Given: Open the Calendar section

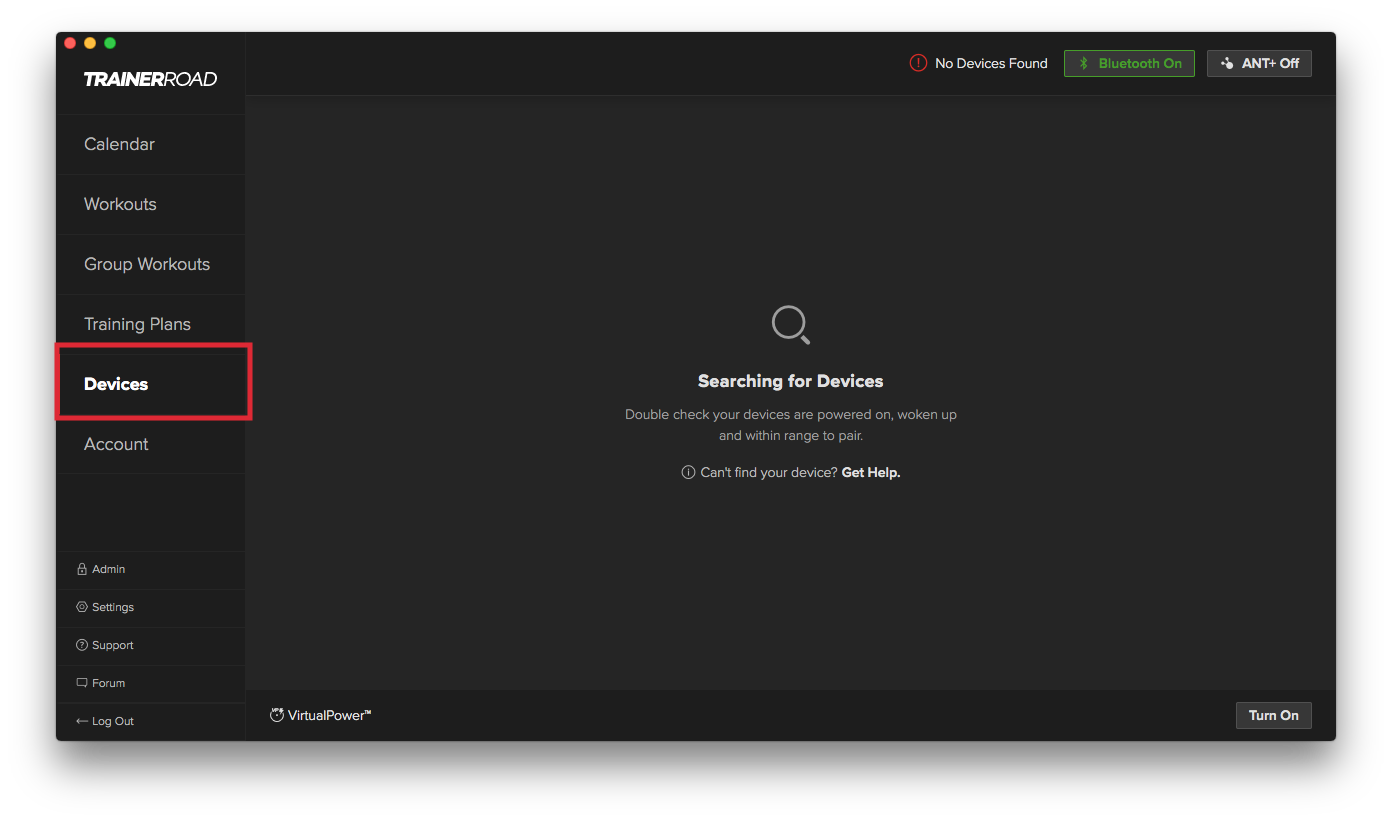Looking at the screenshot, I should pos(150,144).
